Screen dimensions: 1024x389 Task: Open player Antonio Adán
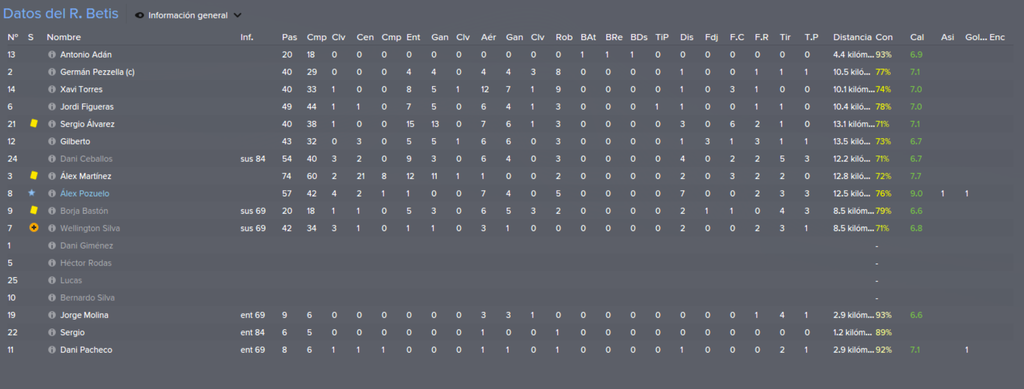pos(86,55)
